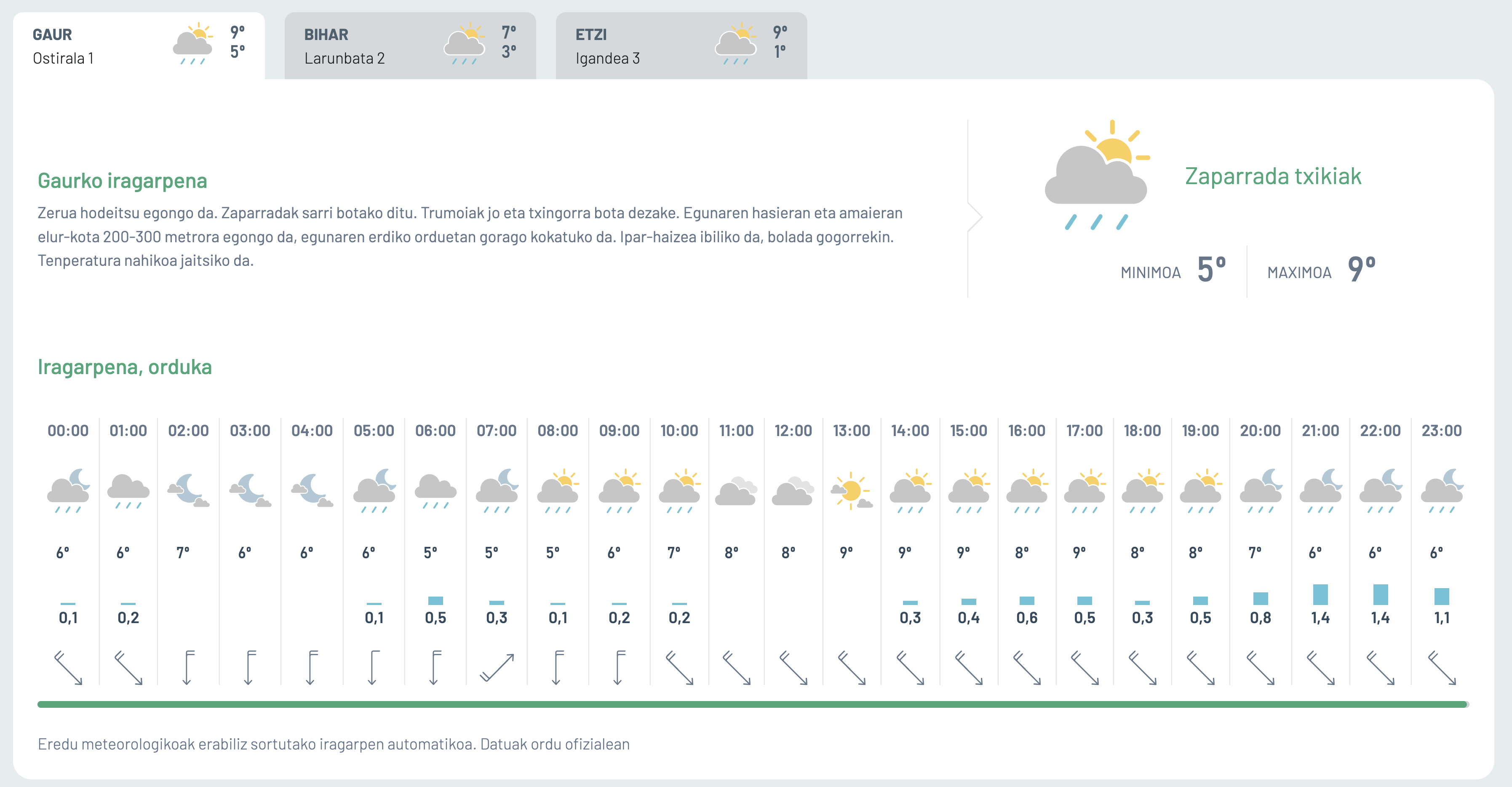Click the 23:00 night rain icon
1512x787 pixels.
click(x=1442, y=491)
